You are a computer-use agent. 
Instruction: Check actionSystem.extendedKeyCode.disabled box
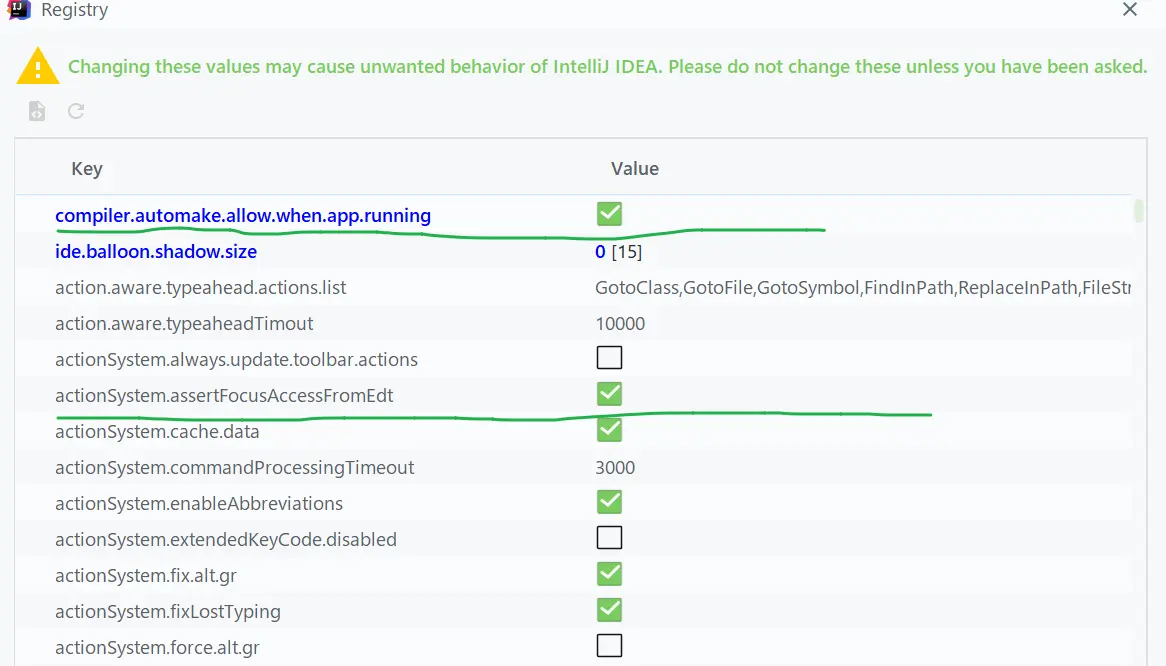click(x=609, y=538)
